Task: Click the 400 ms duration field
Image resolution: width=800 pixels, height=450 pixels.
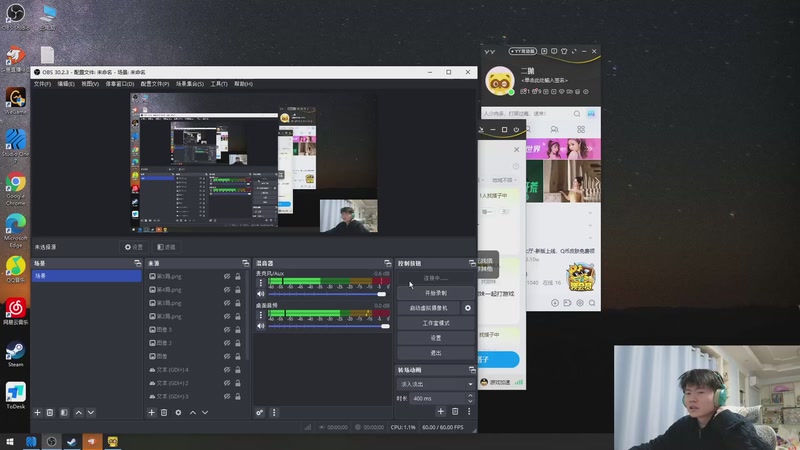Action: click(438, 398)
